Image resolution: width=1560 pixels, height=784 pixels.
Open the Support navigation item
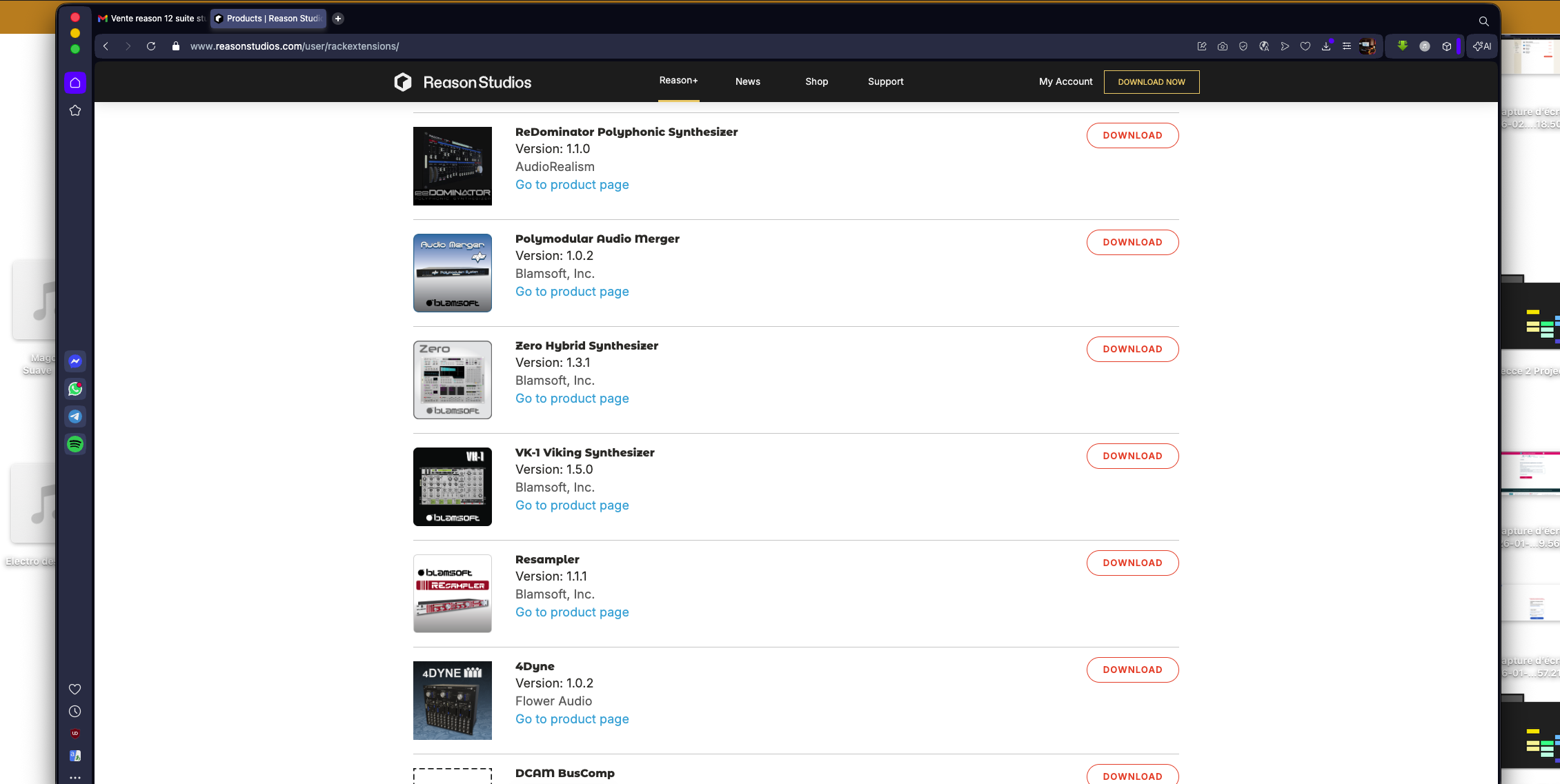point(885,81)
